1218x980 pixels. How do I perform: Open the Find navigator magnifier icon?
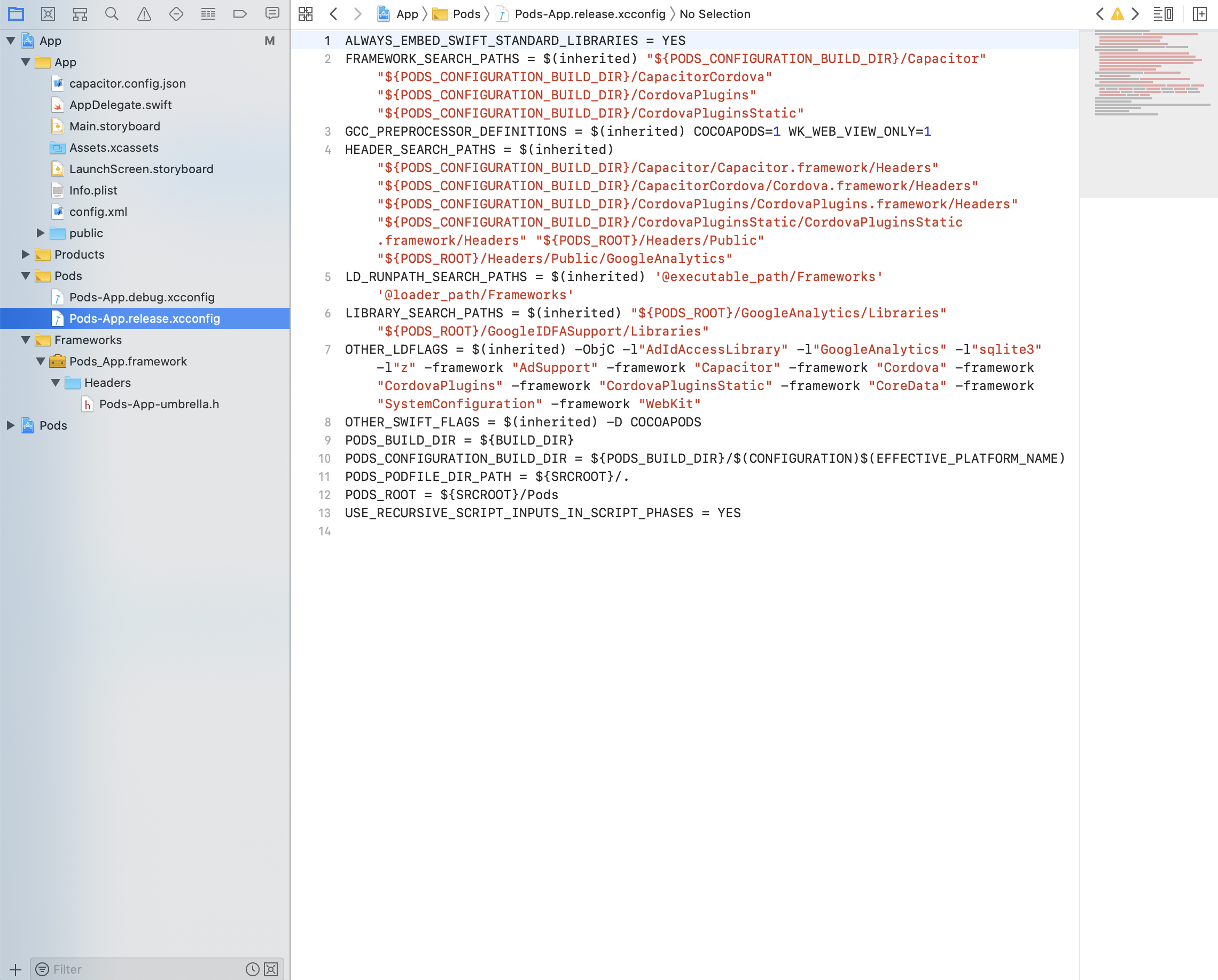coord(112,13)
